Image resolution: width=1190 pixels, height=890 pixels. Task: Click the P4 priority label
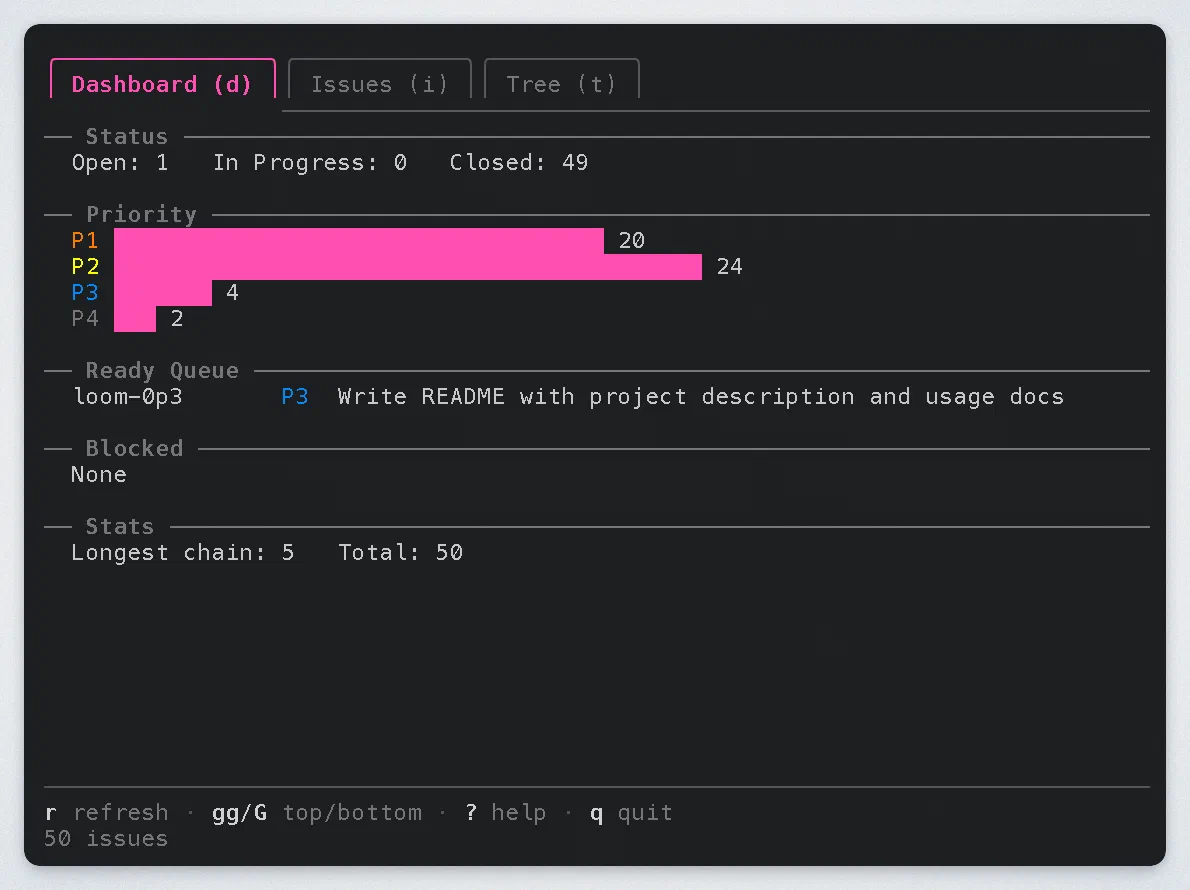point(85,319)
